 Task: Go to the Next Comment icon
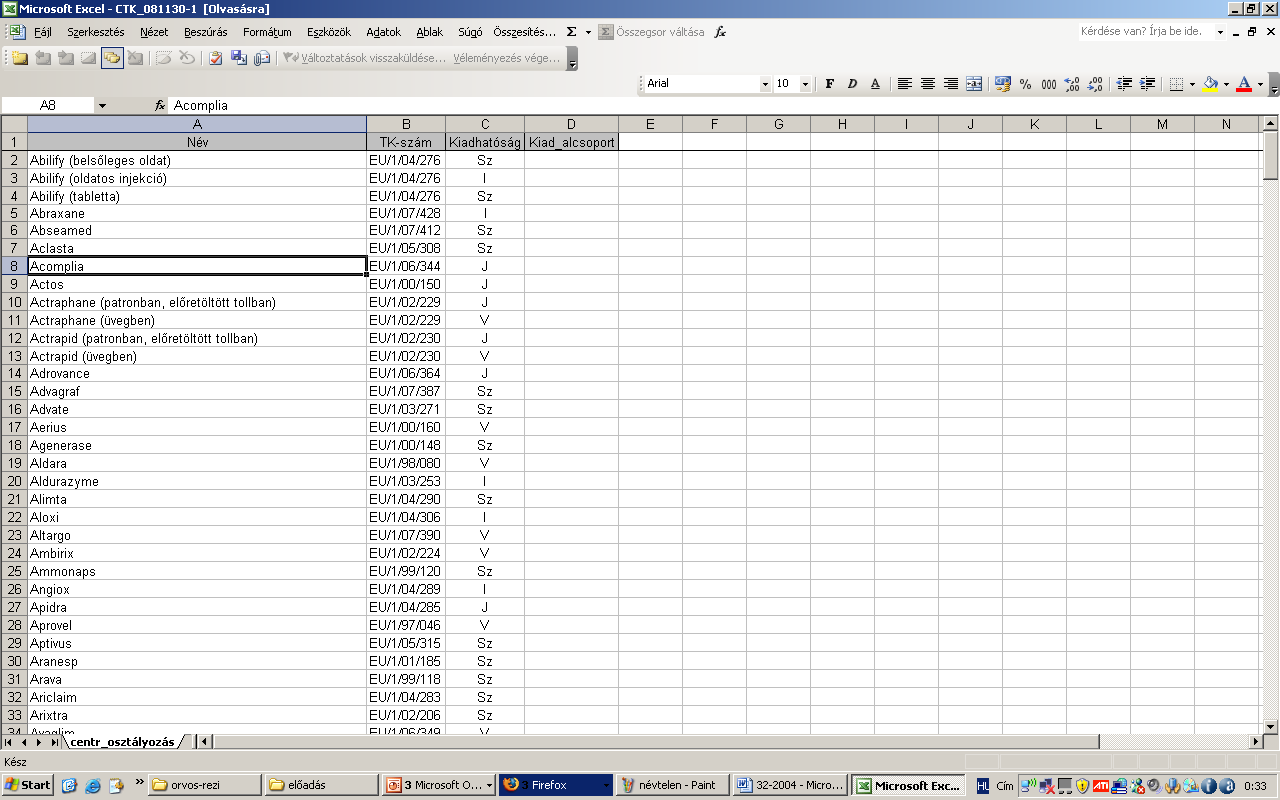pyautogui.click(x=66, y=58)
